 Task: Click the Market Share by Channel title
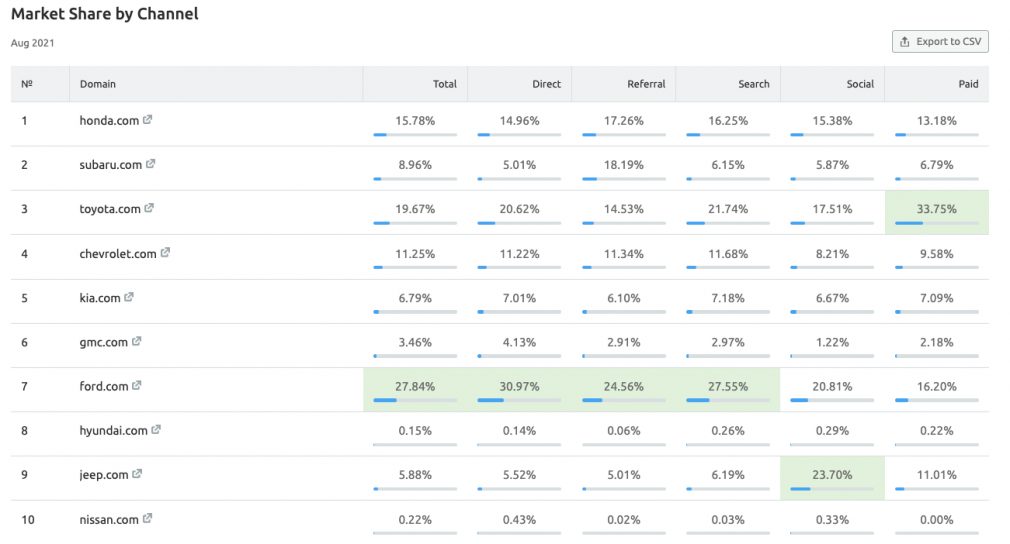(x=104, y=14)
